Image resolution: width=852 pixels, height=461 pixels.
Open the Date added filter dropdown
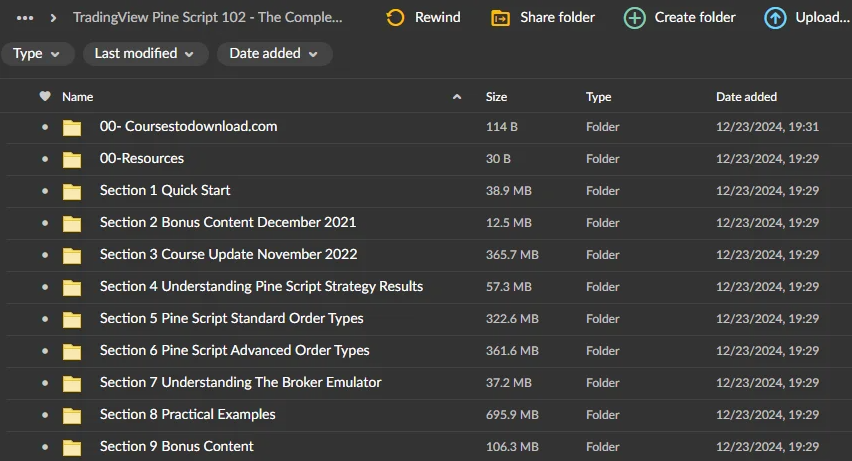pyautogui.click(x=274, y=54)
